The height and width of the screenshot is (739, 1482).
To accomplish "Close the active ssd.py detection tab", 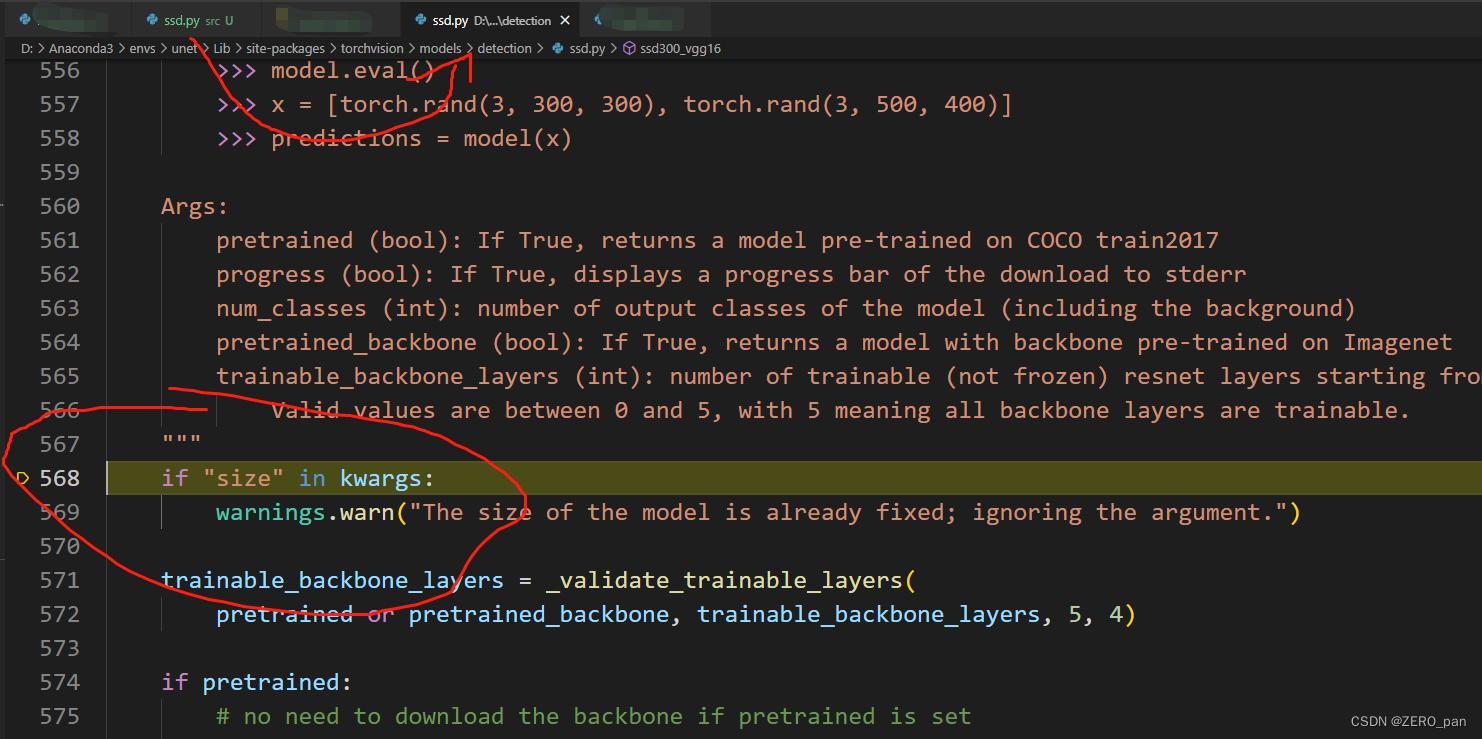I will pos(565,20).
